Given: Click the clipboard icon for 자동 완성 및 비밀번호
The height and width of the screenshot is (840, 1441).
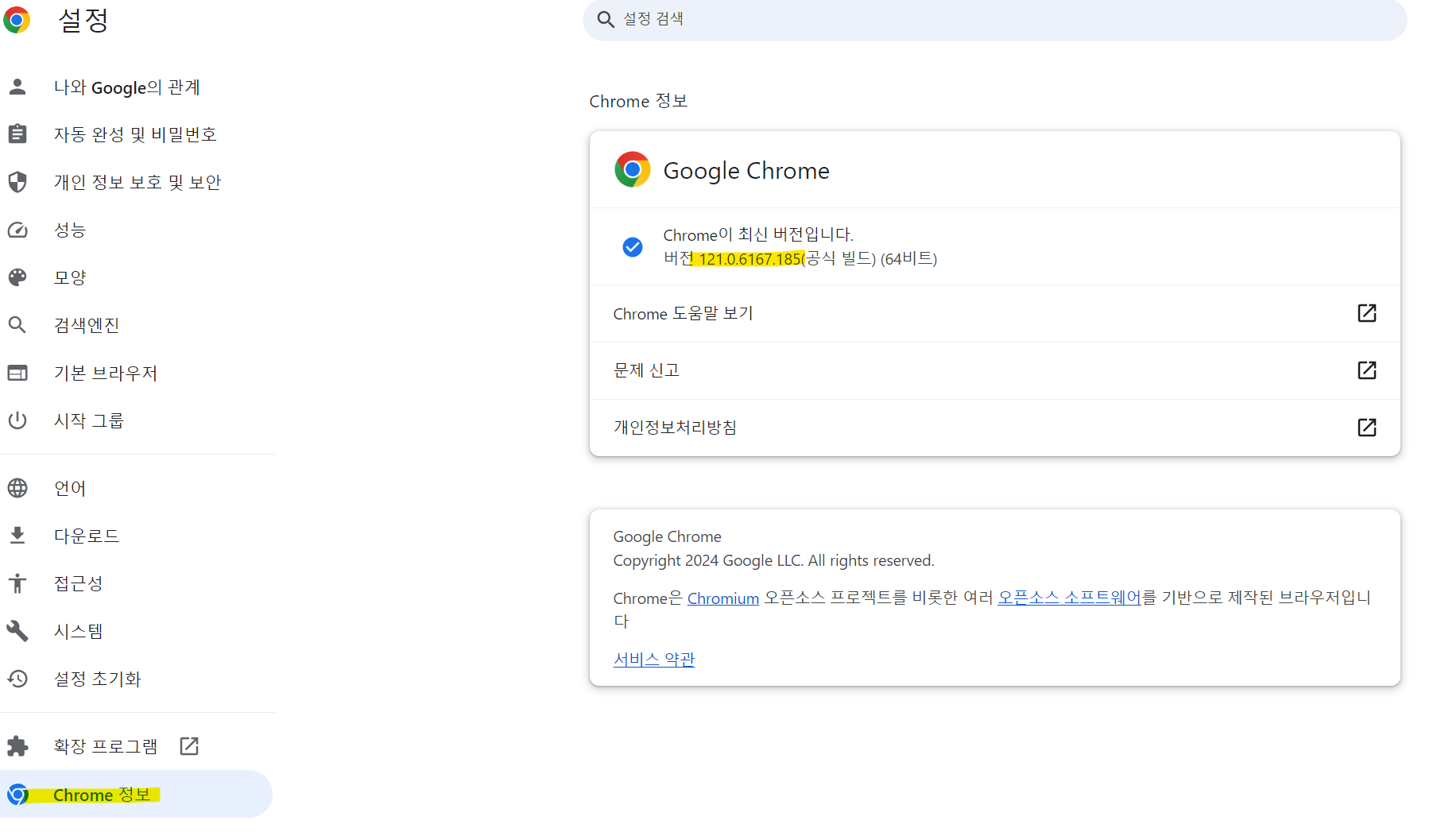Looking at the screenshot, I should pyautogui.click(x=17, y=134).
